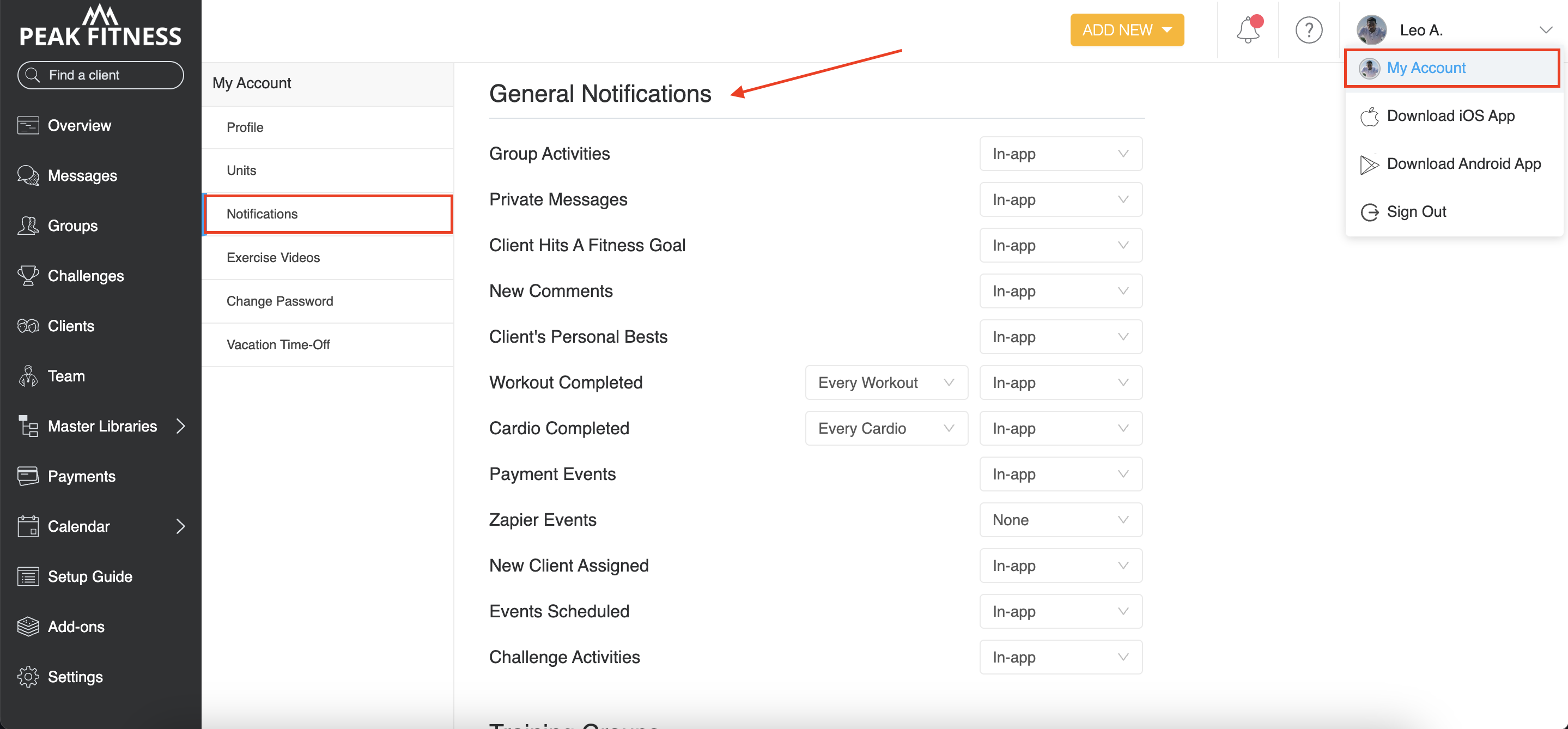The width and height of the screenshot is (1568, 729).
Task: Go to Payments in sidebar
Action: (100, 476)
